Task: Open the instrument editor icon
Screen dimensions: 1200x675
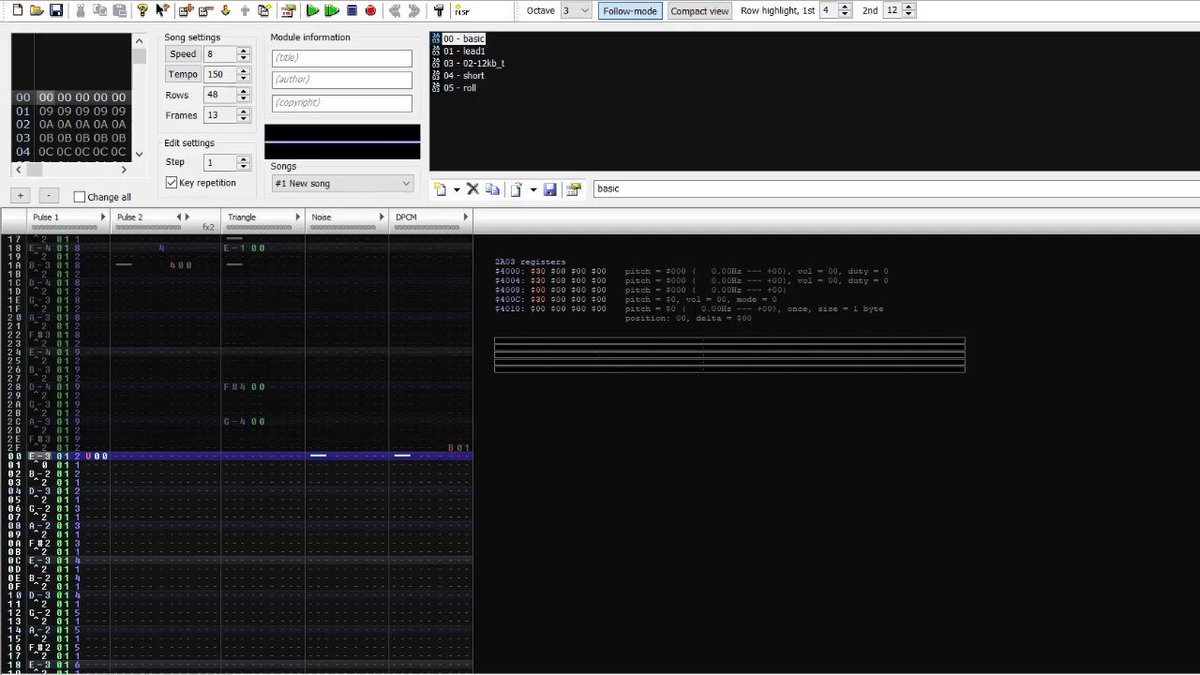Action: 572,189
